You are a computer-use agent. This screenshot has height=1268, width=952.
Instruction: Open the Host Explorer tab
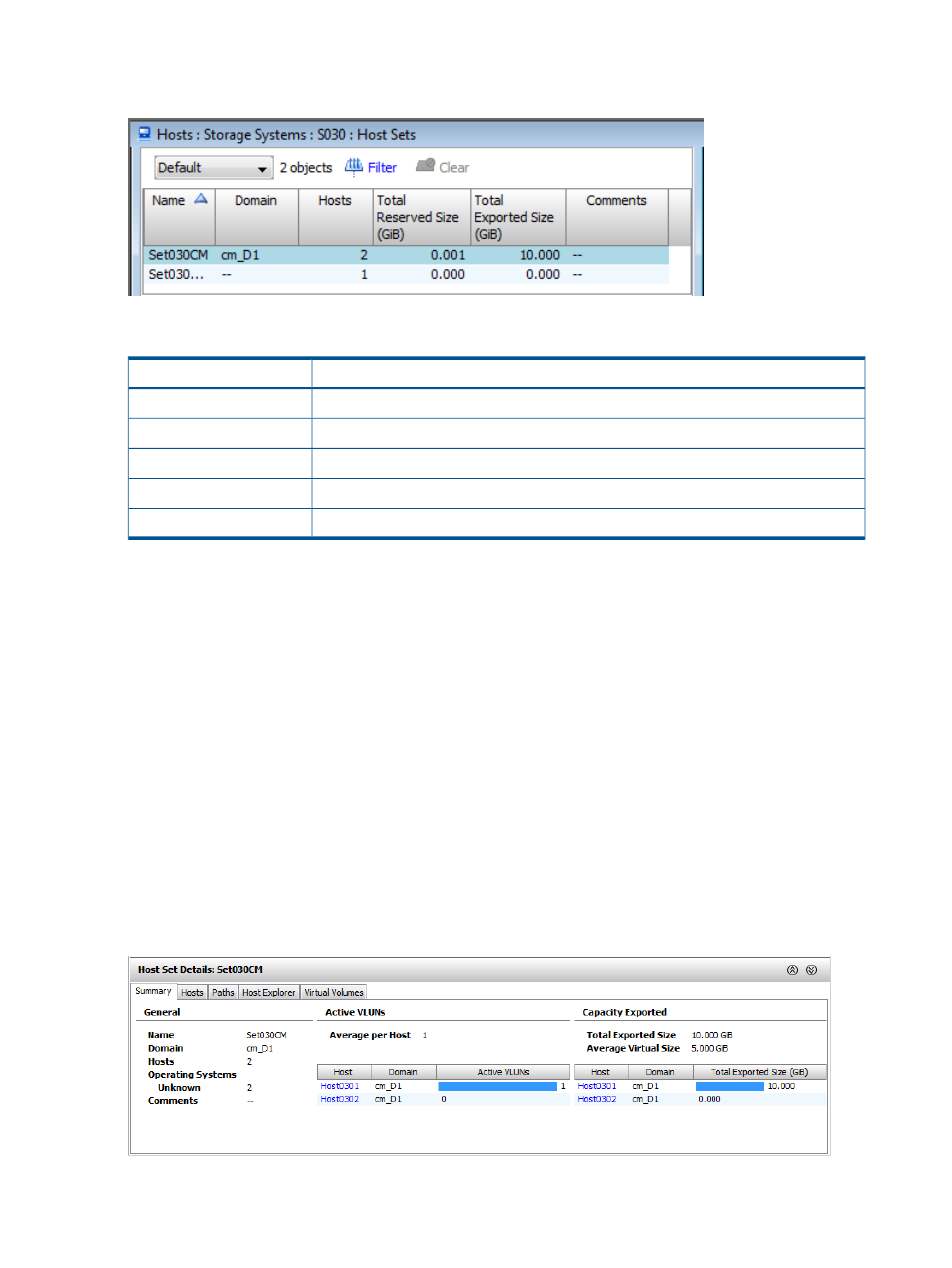click(268, 992)
